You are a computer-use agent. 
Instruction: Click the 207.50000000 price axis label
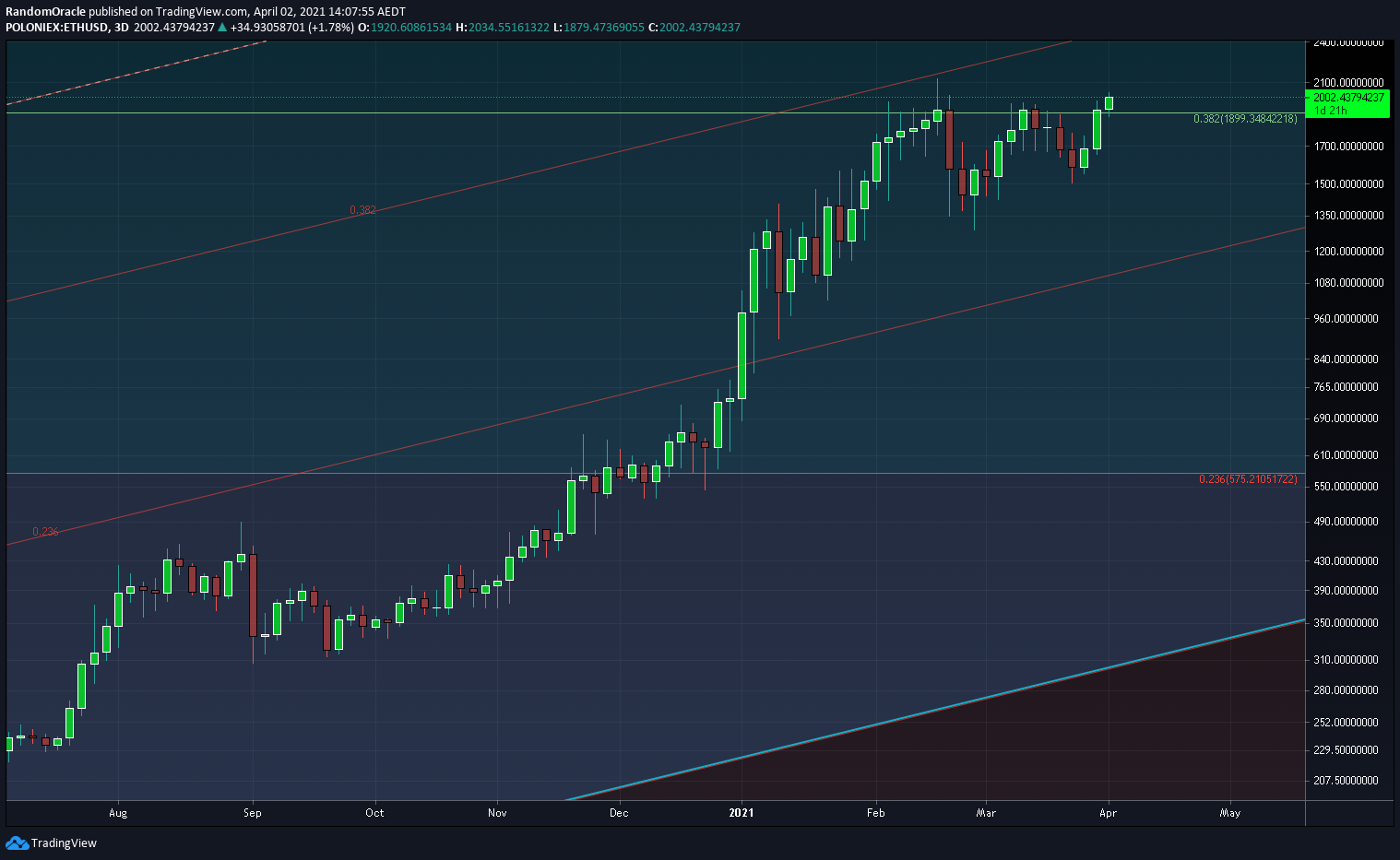click(x=1346, y=781)
